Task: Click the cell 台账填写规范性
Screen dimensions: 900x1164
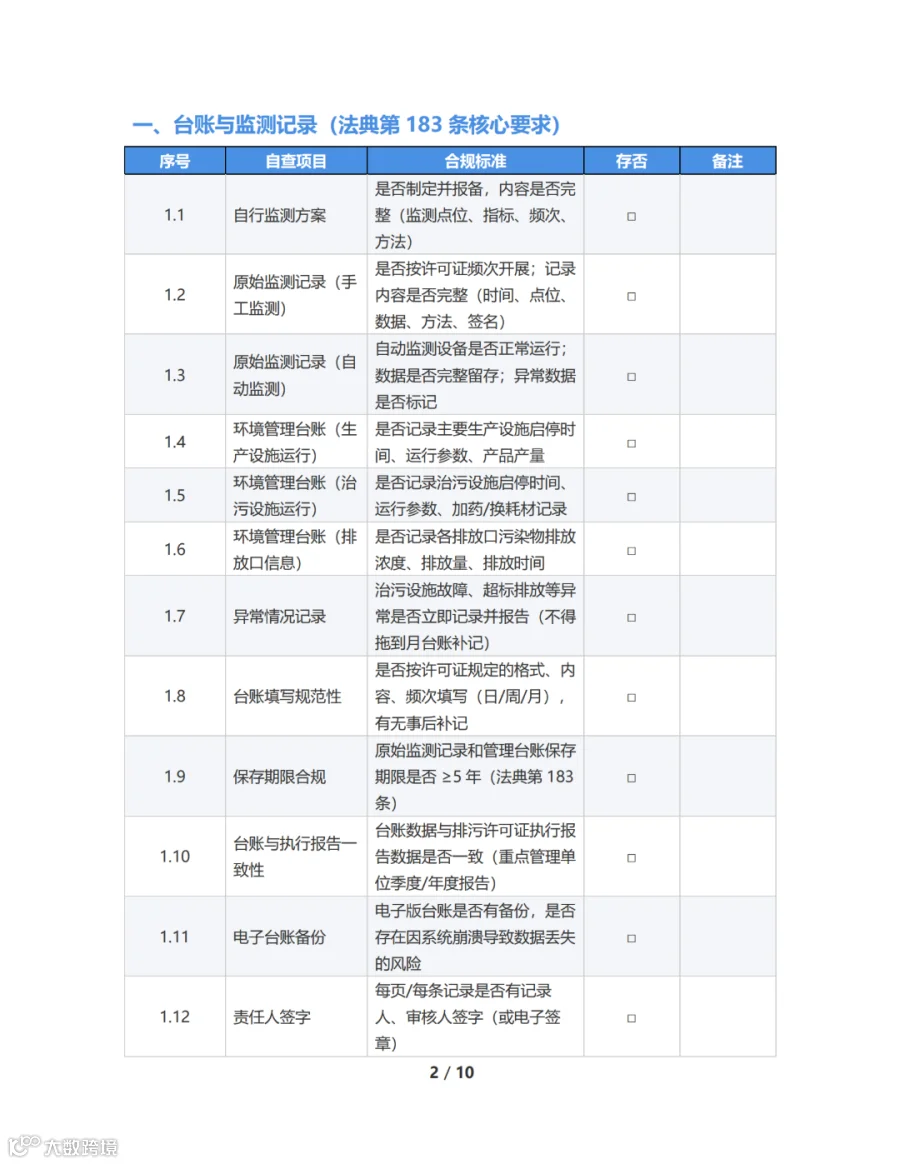Action: pos(296,696)
